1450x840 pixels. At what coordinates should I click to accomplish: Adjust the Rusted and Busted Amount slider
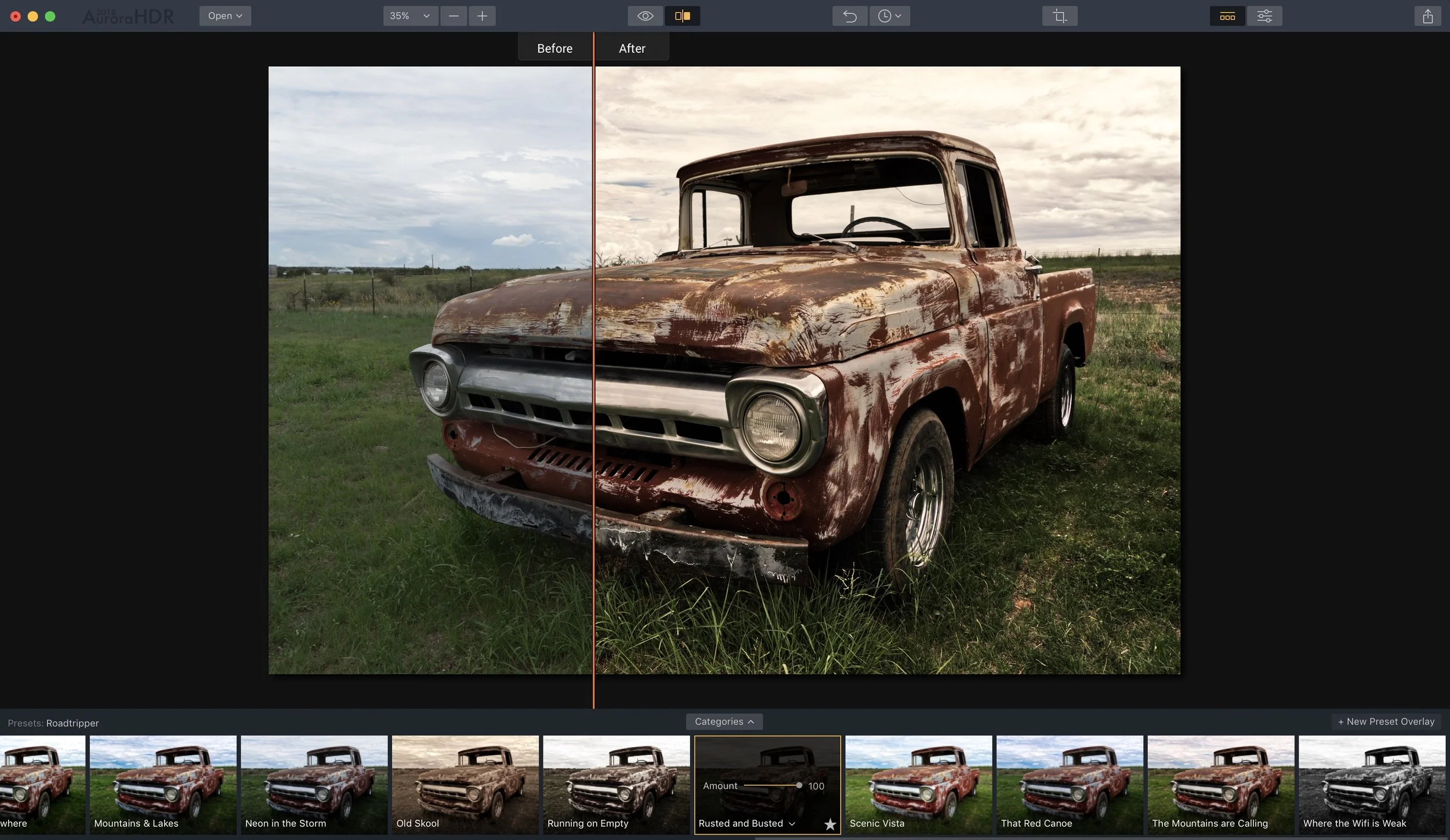[773, 786]
